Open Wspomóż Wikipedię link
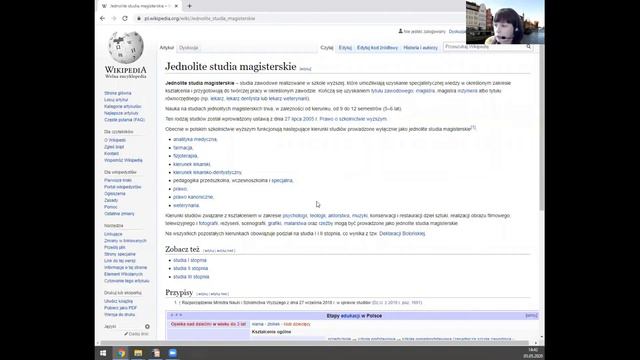Screen dimensions: 640x360 [x=123, y=160]
